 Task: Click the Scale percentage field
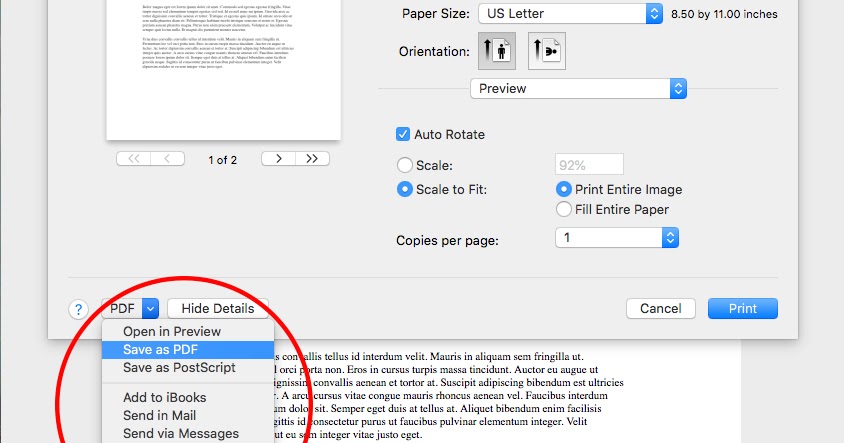[589, 165]
